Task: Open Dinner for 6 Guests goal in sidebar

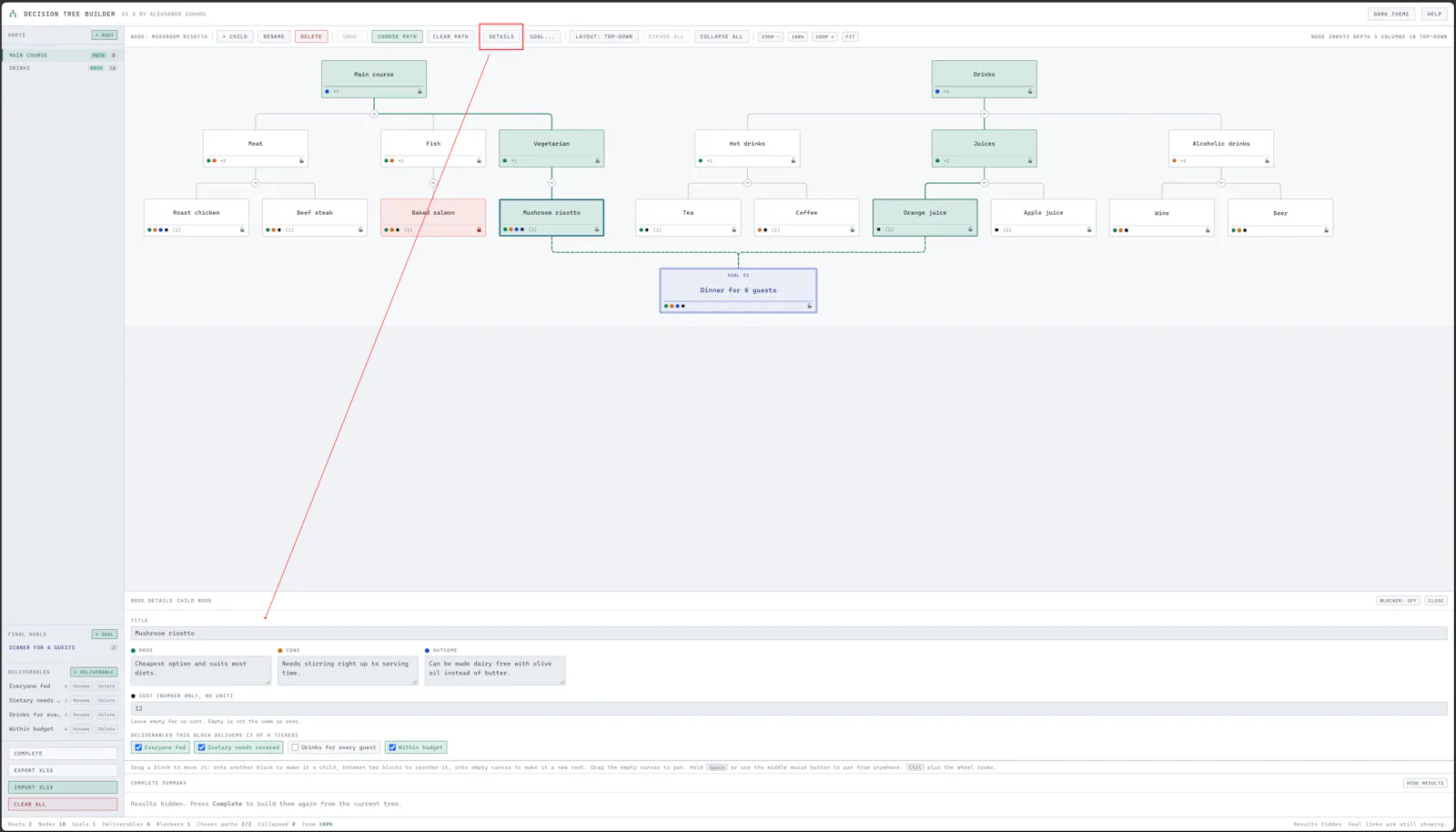Action: [x=63, y=648]
